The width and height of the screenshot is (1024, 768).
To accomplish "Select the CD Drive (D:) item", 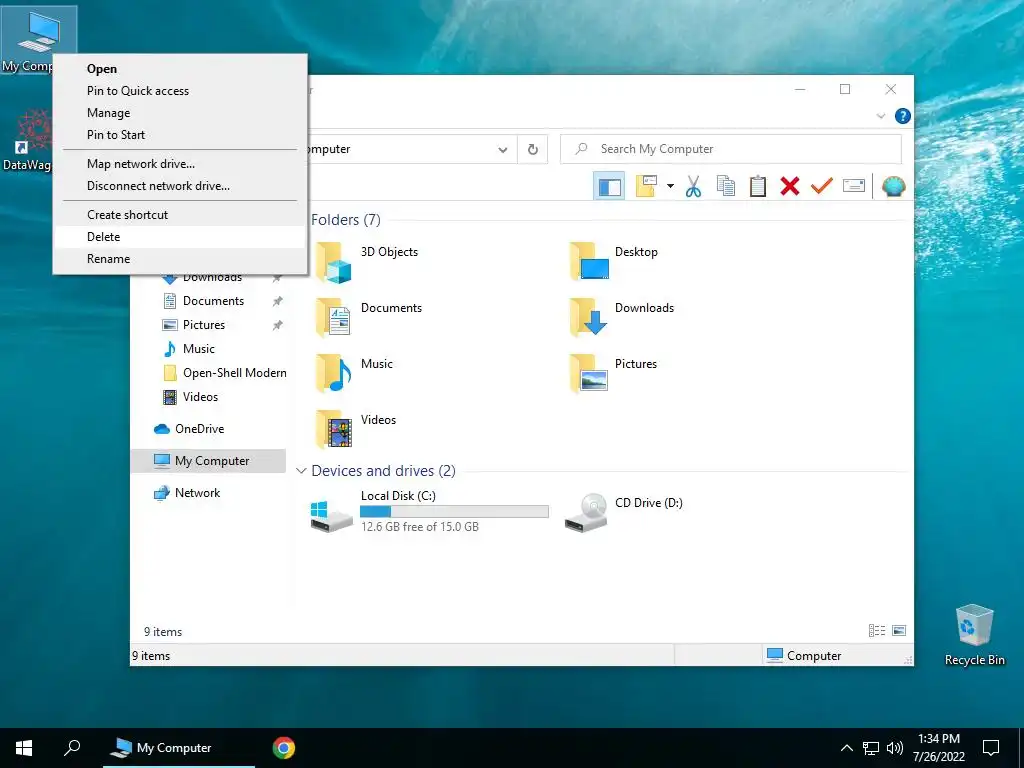I will point(624,513).
